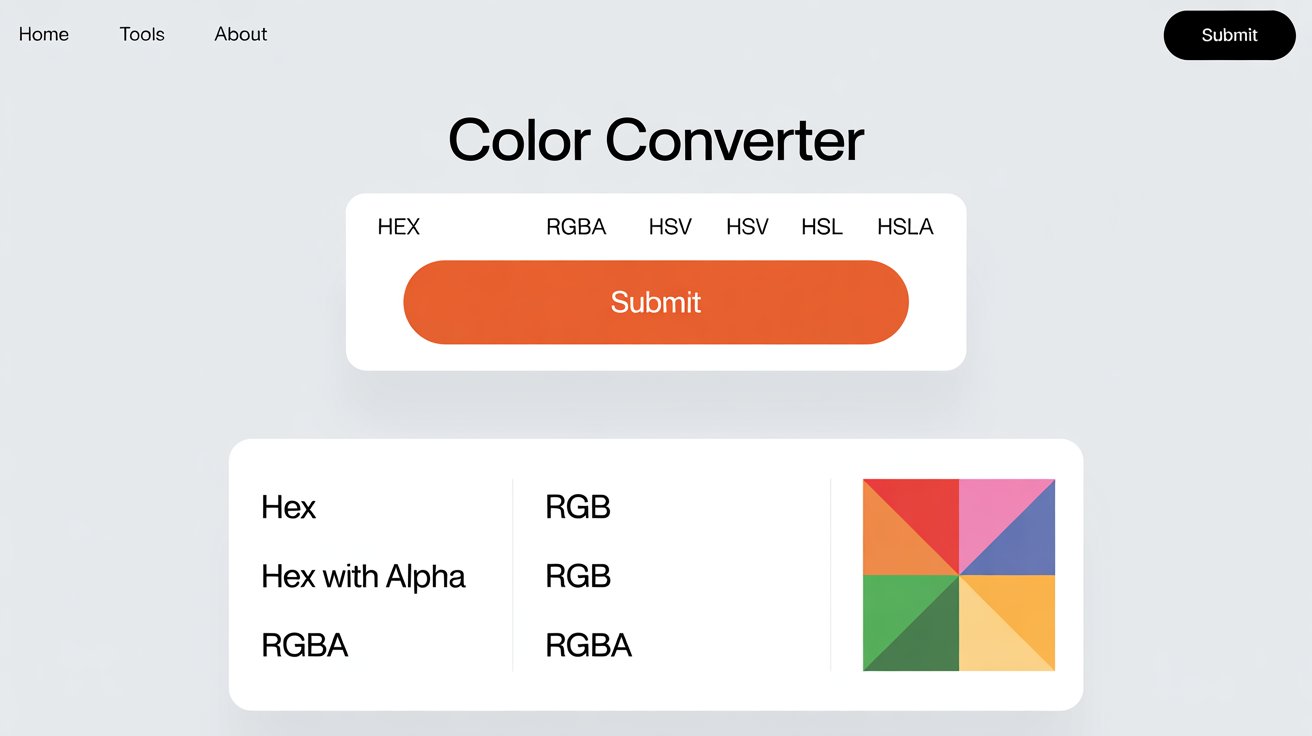Click the black Submit button in header
Image resolution: width=1312 pixels, height=736 pixels.
pyautogui.click(x=1229, y=35)
